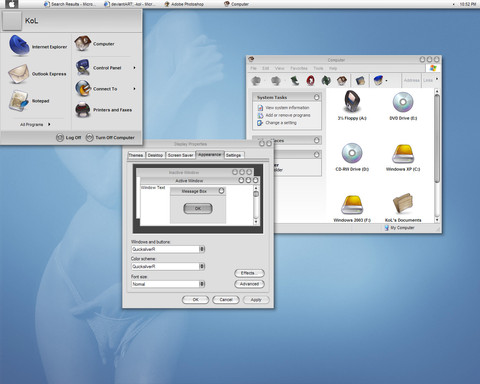Click OK in Display Properties dialog
Viewport: 480px width, 384px height.
click(195, 300)
